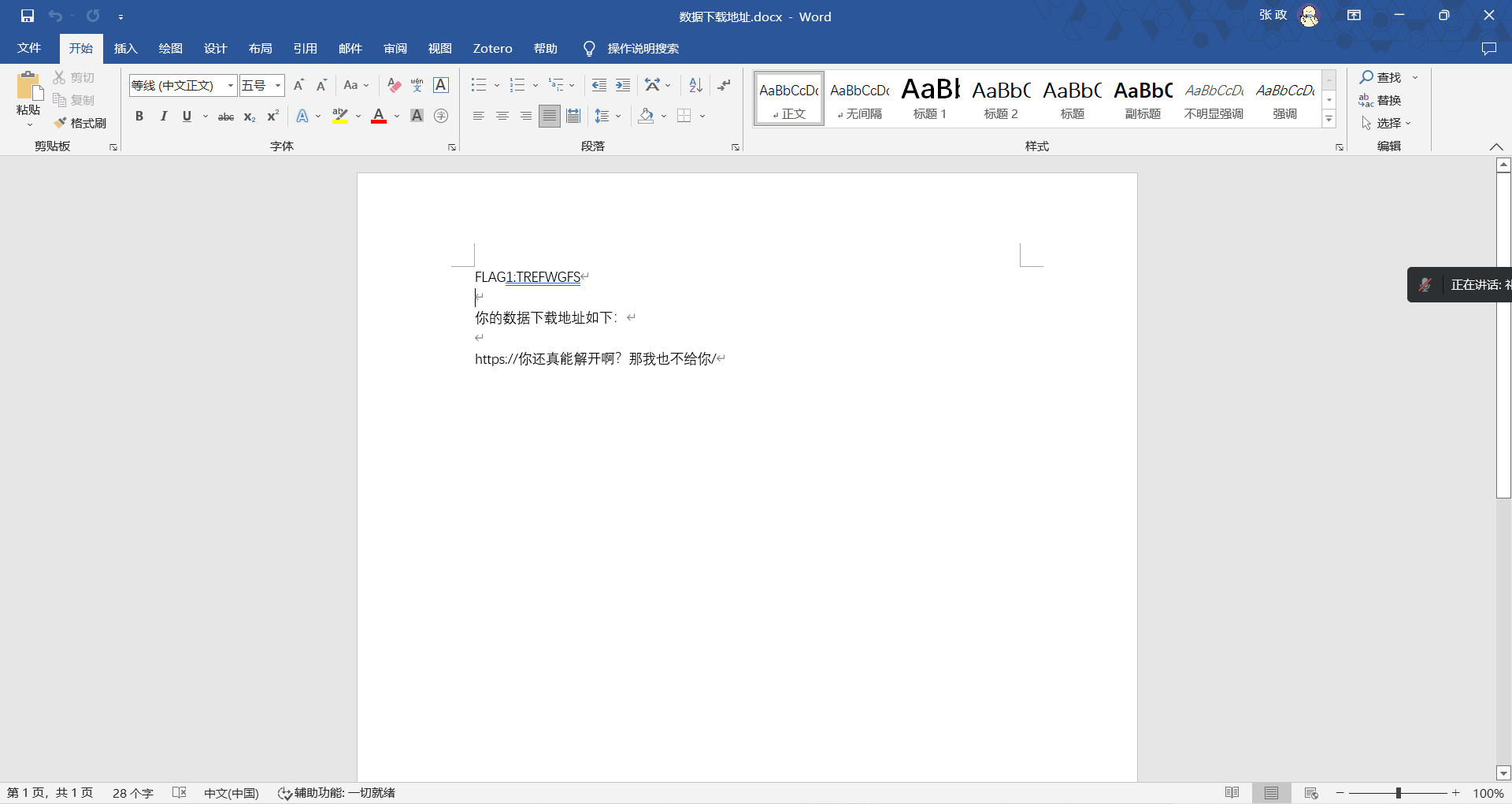Open the Change Case (Aa) dropdown

[356, 85]
